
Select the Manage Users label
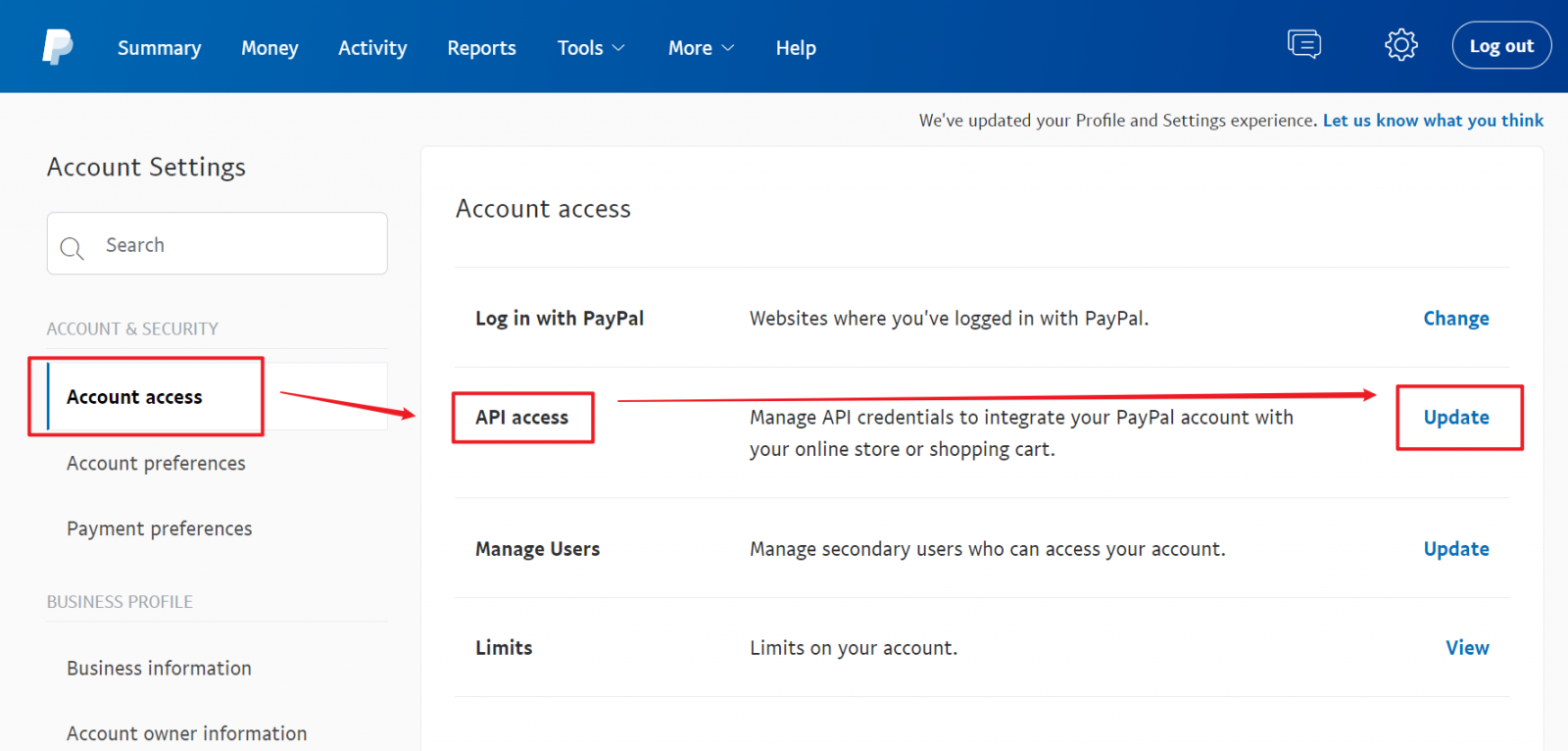[537, 549]
